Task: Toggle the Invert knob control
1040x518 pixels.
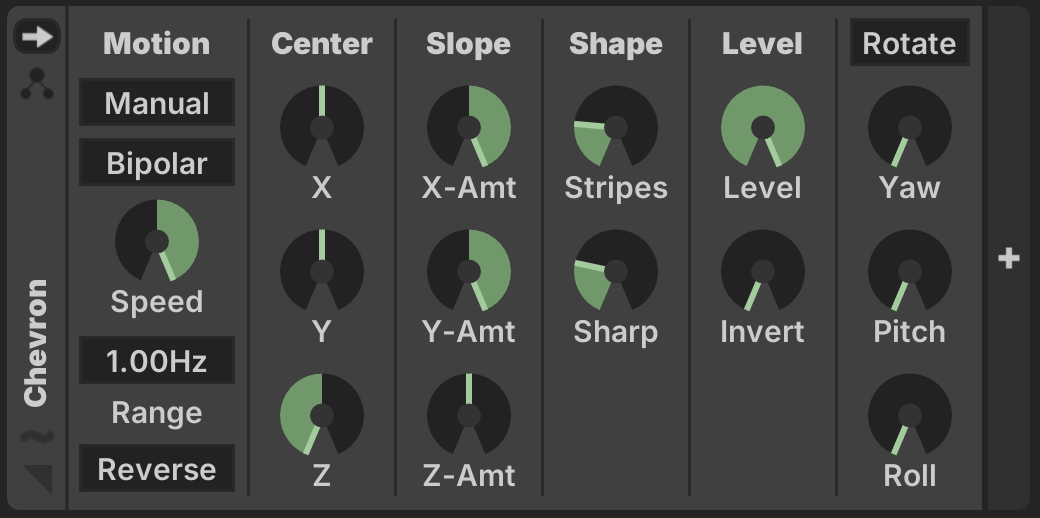Action: pyautogui.click(x=763, y=271)
